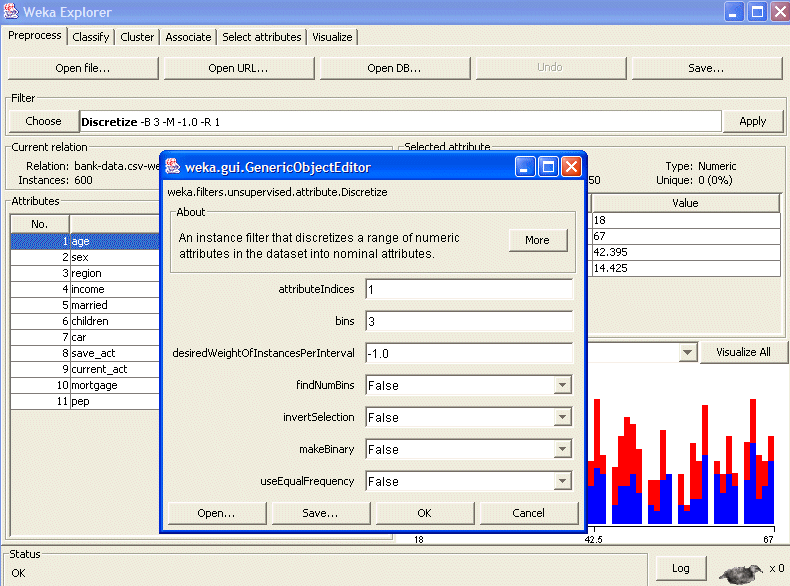Minimize the GenericObjectEditor dialog window
Image resolution: width=790 pixels, height=586 pixels.
click(526, 167)
